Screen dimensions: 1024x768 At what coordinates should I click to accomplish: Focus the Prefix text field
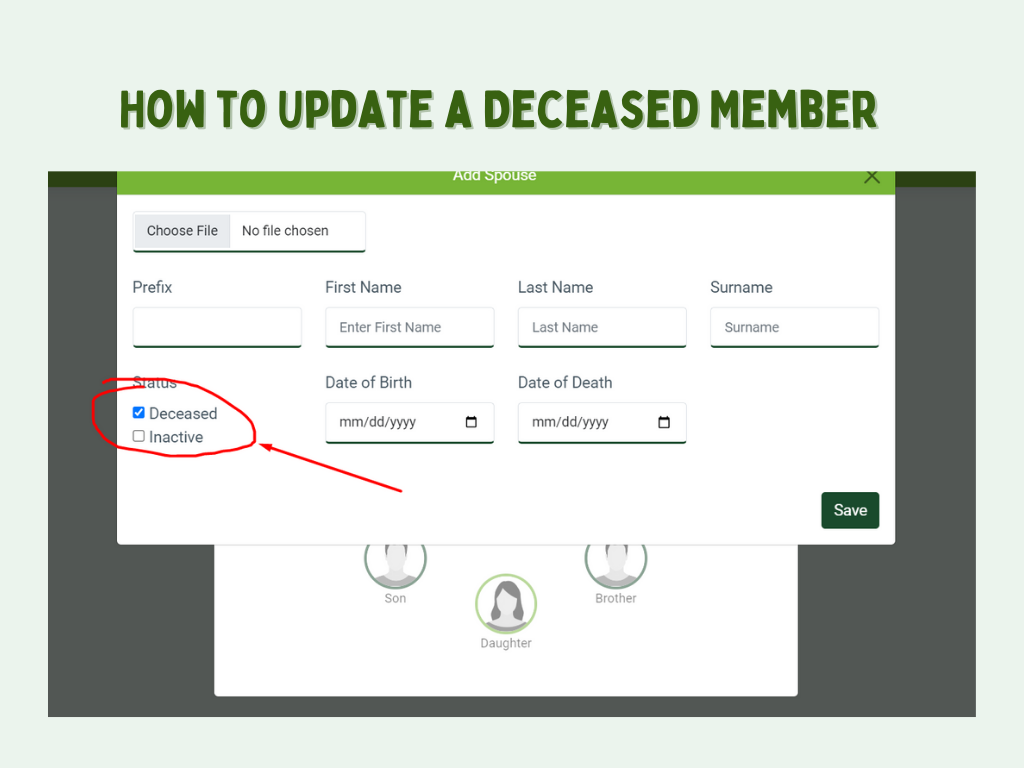(x=217, y=327)
